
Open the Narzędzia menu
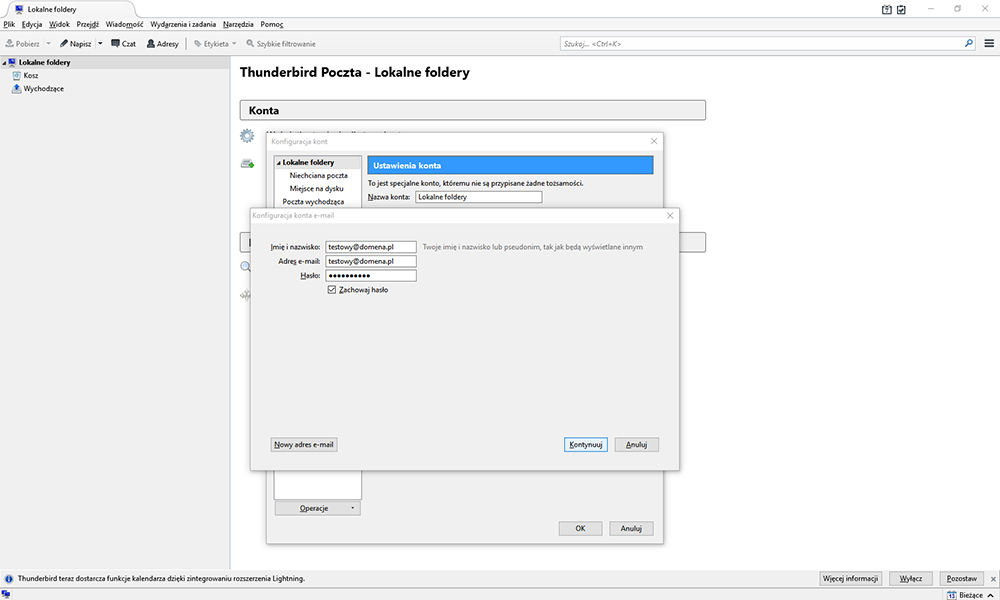[x=238, y=24]
